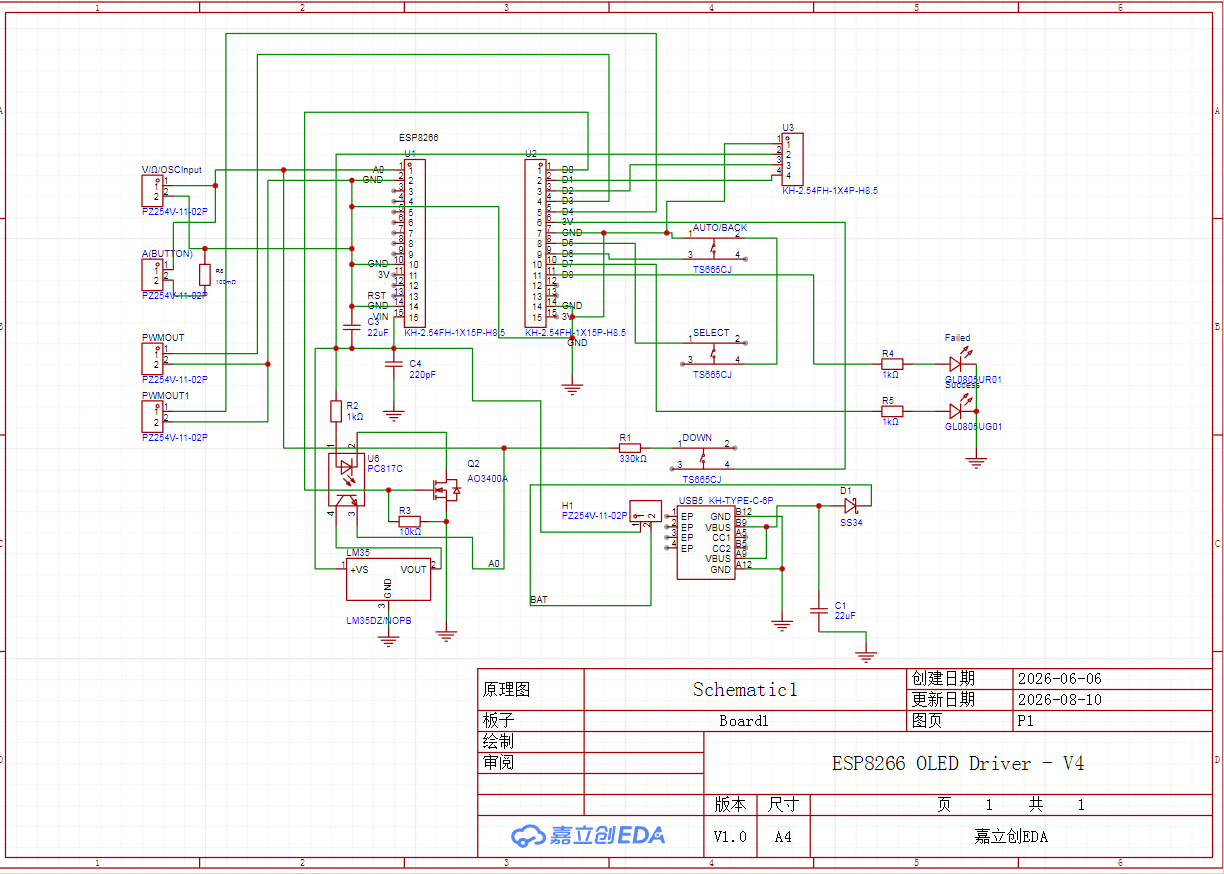Click the 'KH-TYPE-C-6P' connector label

click(x=741, y=500)
